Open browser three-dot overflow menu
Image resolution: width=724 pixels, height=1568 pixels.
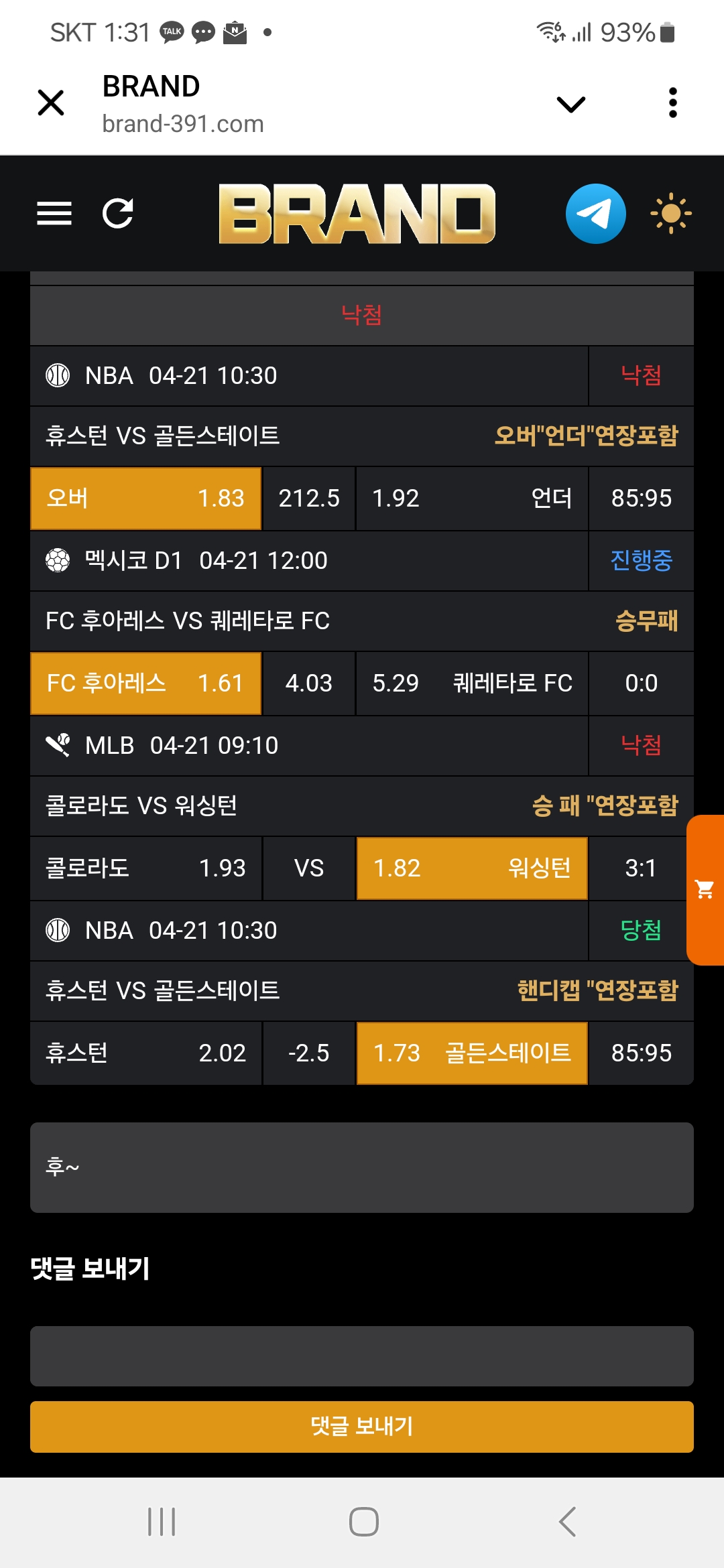click(x=673, y=103)
